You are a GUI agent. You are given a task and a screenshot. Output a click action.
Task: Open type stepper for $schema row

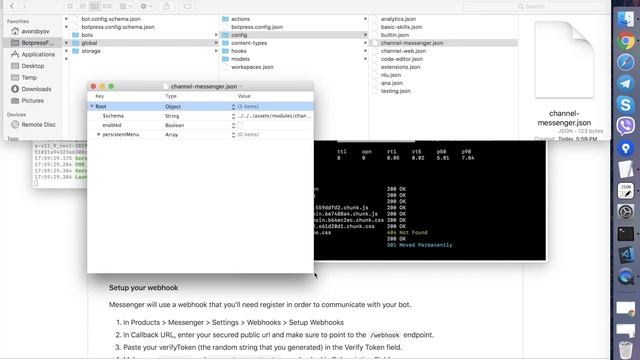tap(233, 116)
